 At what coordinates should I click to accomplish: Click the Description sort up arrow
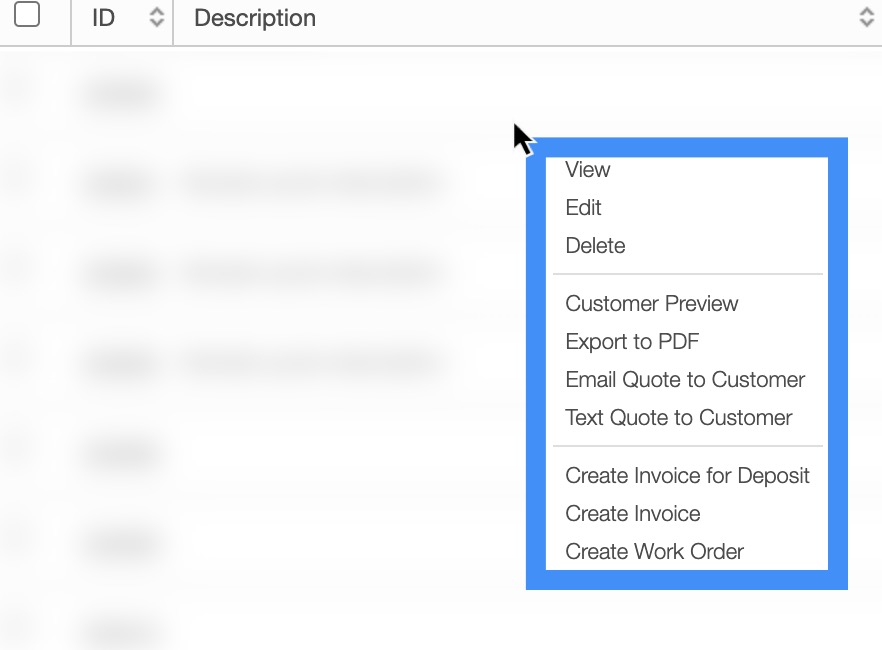pos(866,11)
